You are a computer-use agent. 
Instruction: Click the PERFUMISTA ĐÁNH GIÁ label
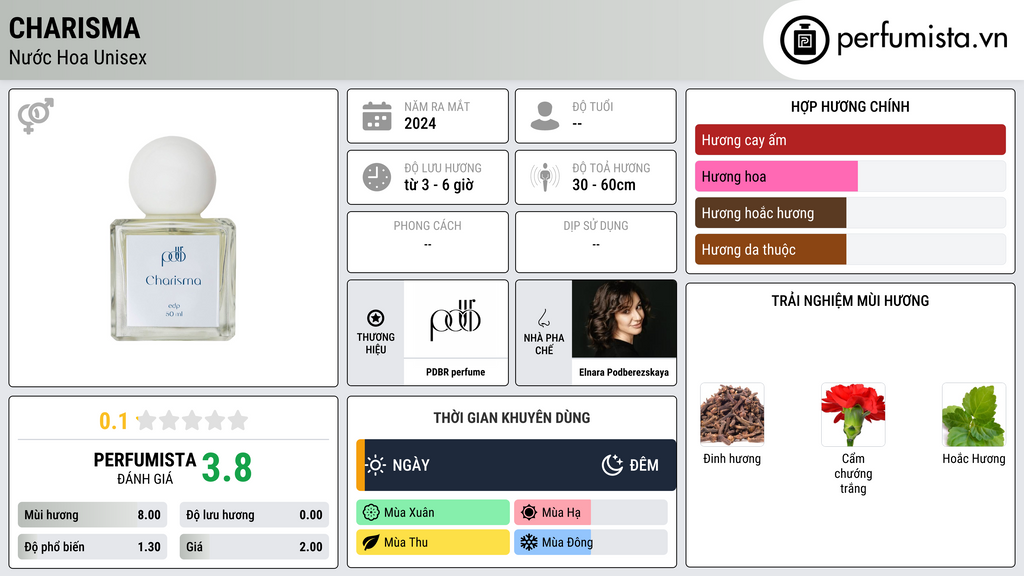click(145, 469)
